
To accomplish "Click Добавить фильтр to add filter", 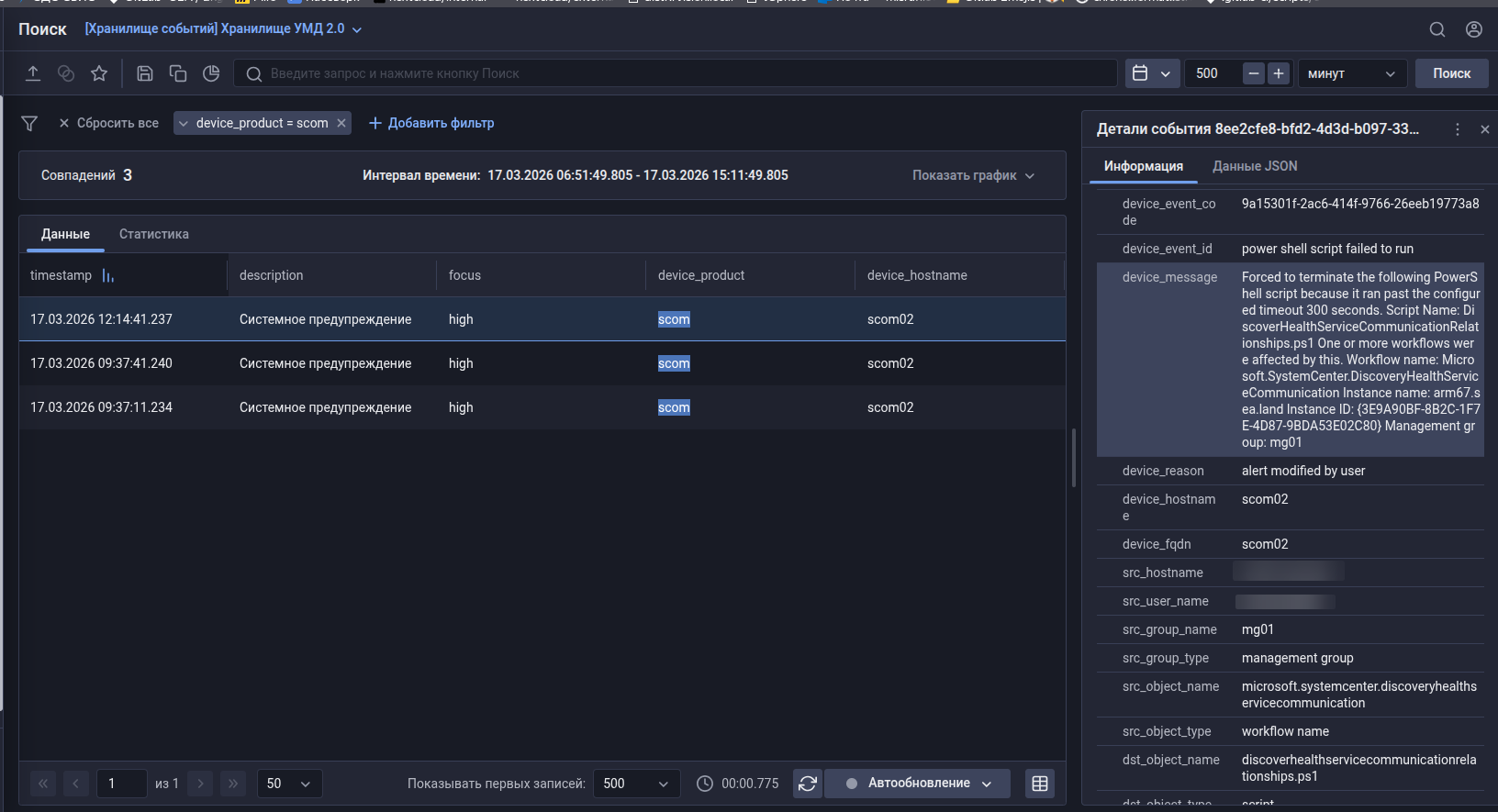I will point(431,123).
